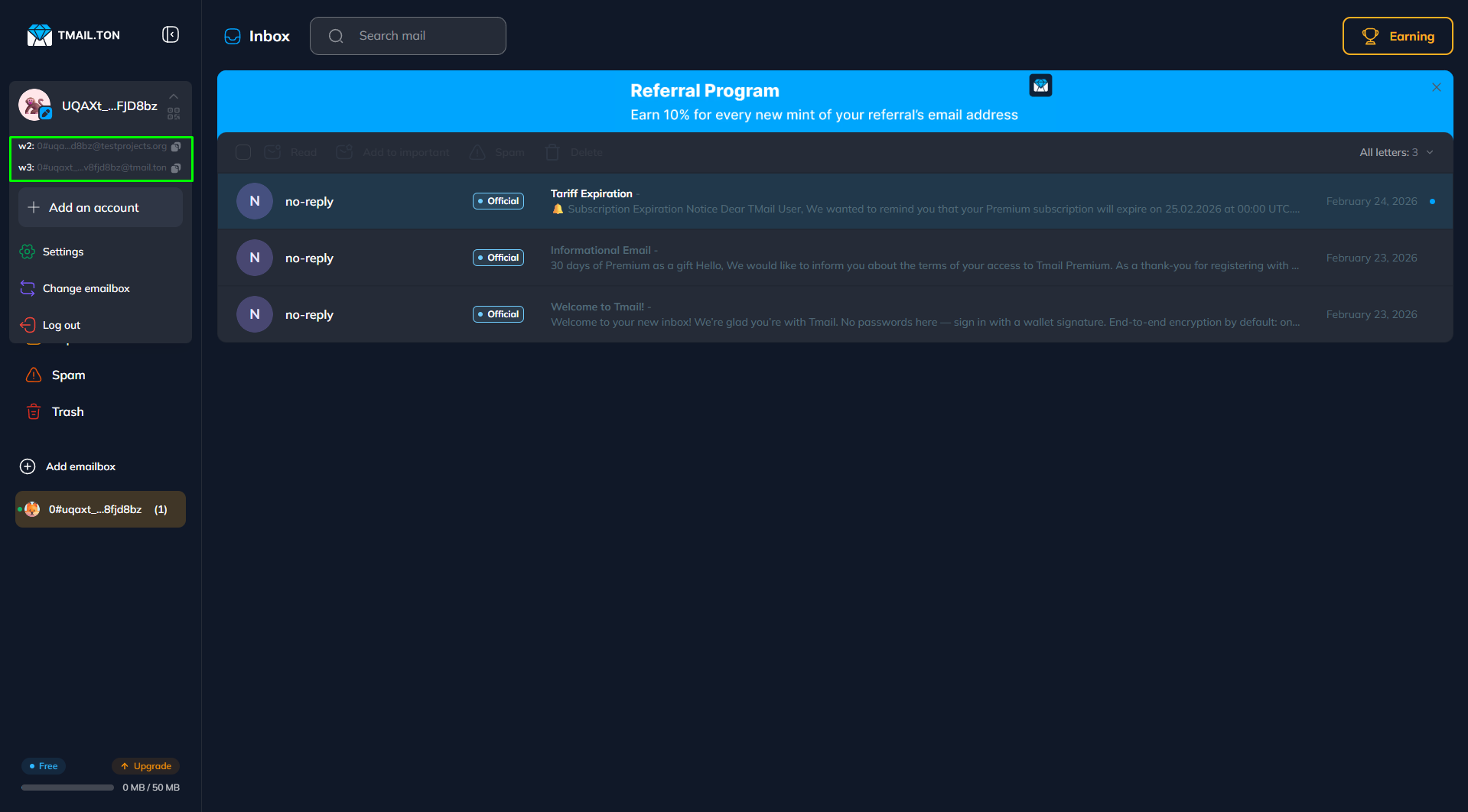Tick the select-all messages checkbox

[243, 152]
